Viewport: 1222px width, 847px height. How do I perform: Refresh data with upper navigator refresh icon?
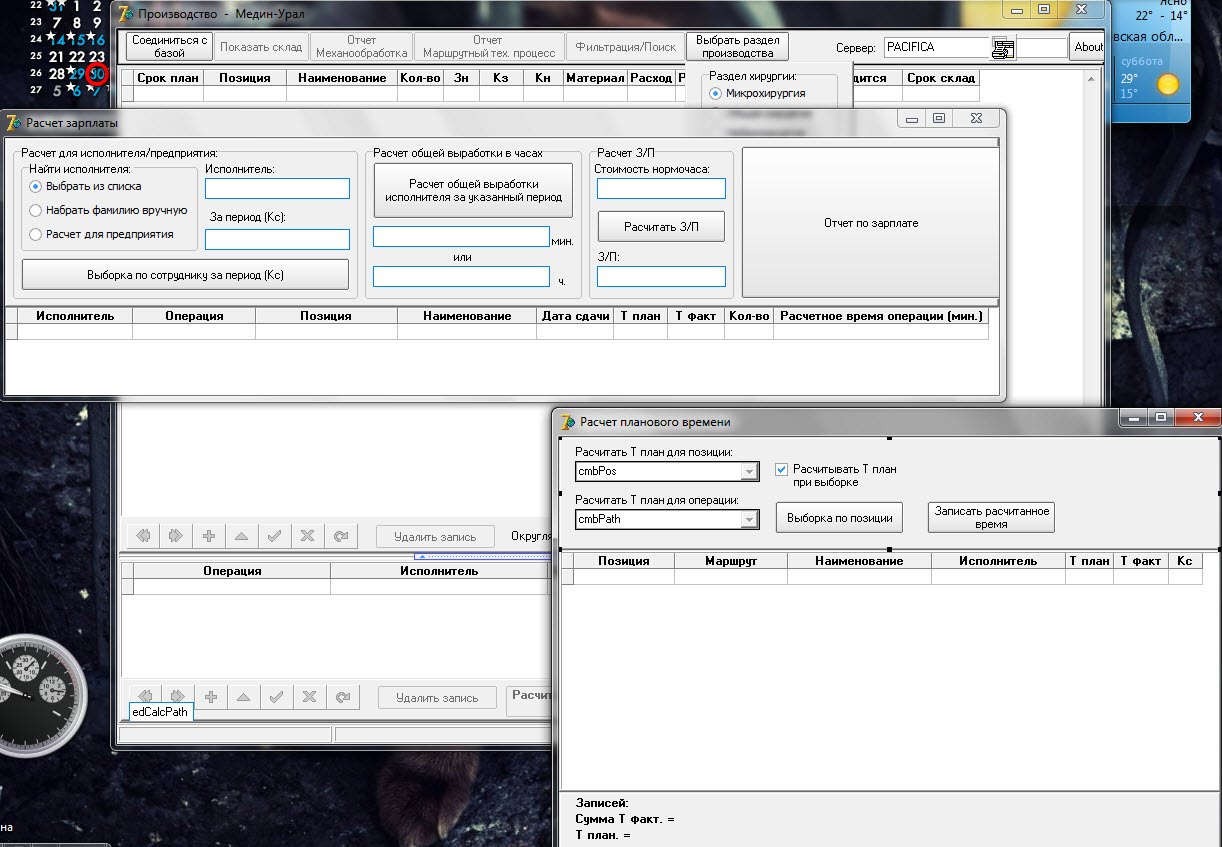point(340,536)
